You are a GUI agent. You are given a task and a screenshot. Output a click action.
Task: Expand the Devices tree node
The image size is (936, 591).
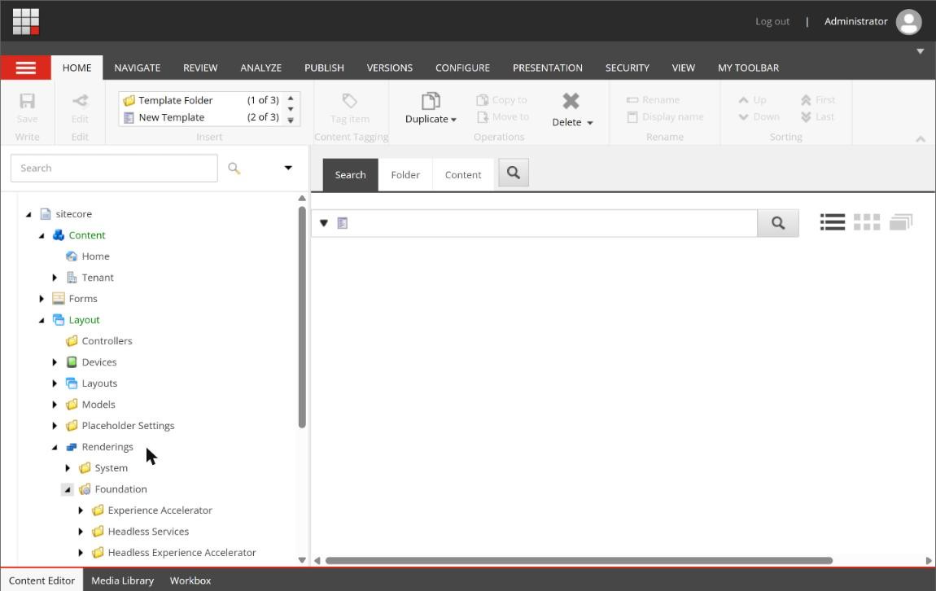(x=54, y=362)
